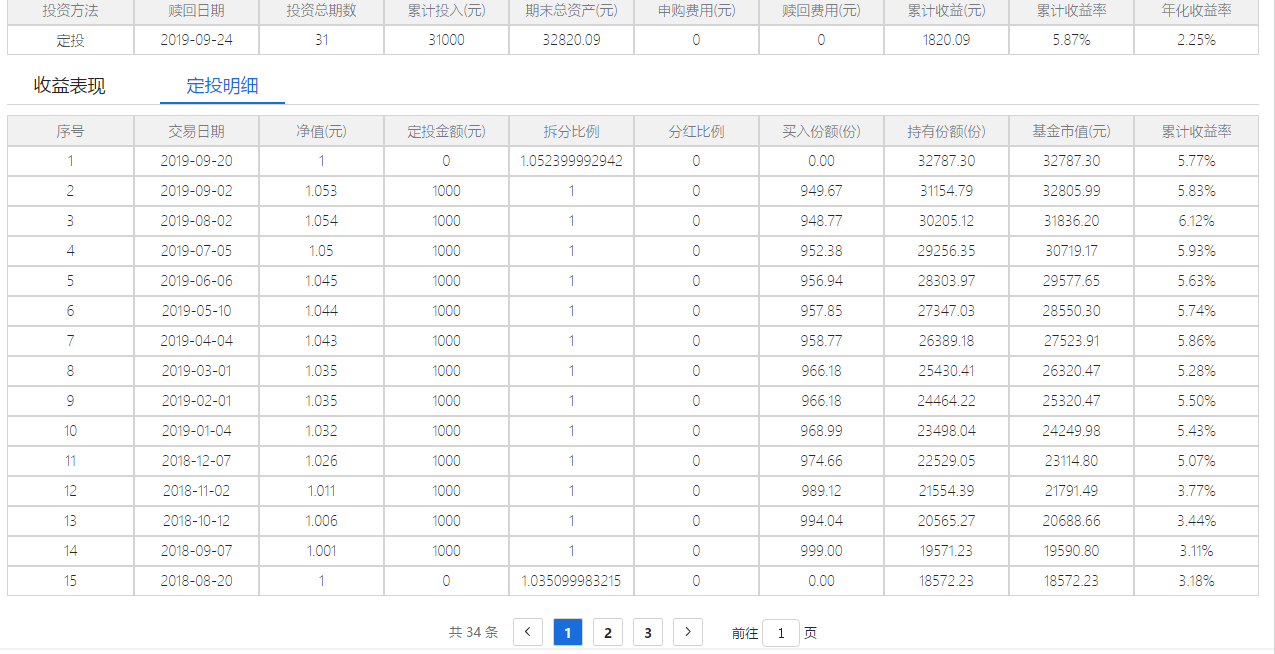Click the active page 1 button
This screenshot has height=654, width=1275.
pyautogui.click(x=568, y=632)
